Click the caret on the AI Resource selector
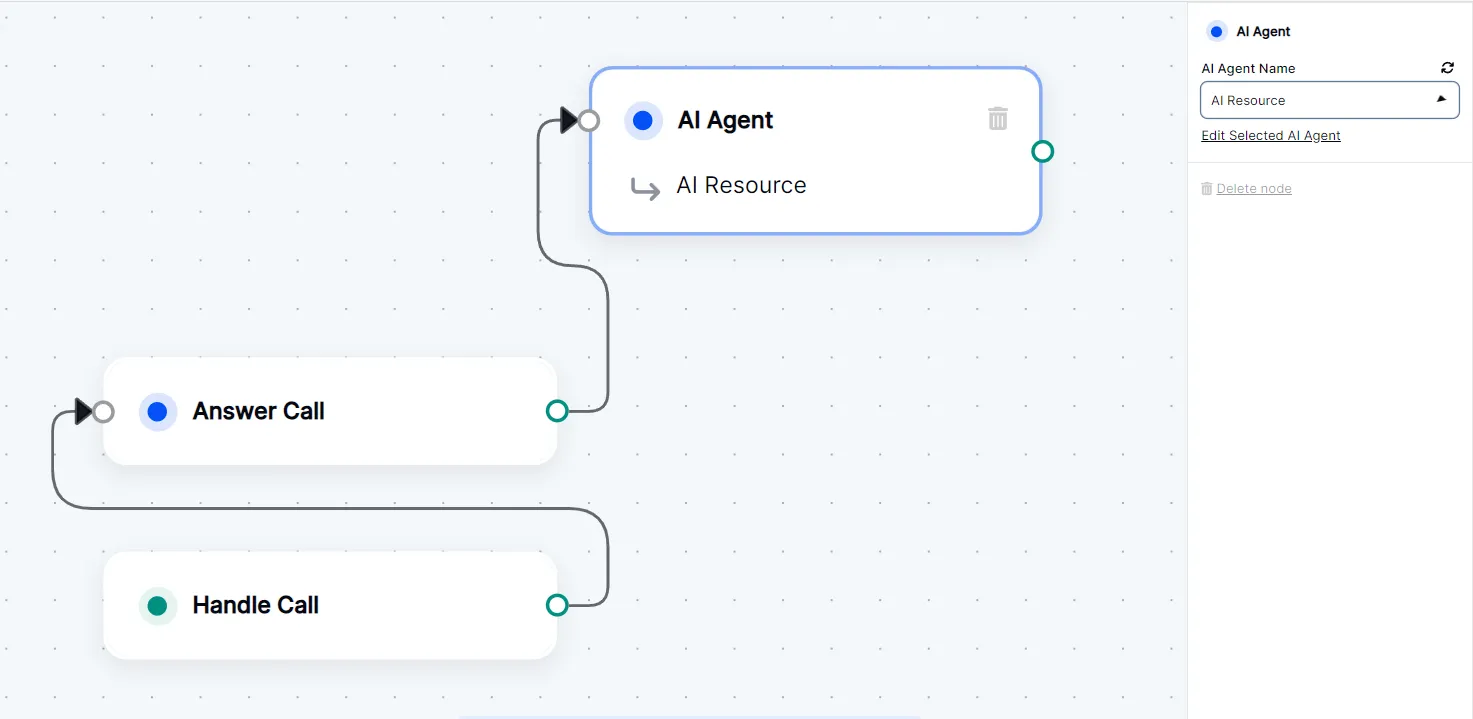This screenshot has height=719, width=1473. pyautogui.click(x=1441, y=99)
